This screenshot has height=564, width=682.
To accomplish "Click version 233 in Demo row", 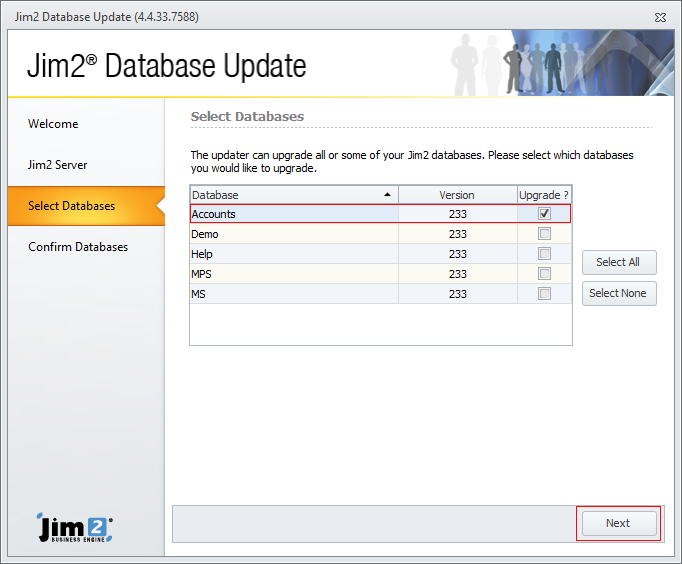I will tap(458, 234).
